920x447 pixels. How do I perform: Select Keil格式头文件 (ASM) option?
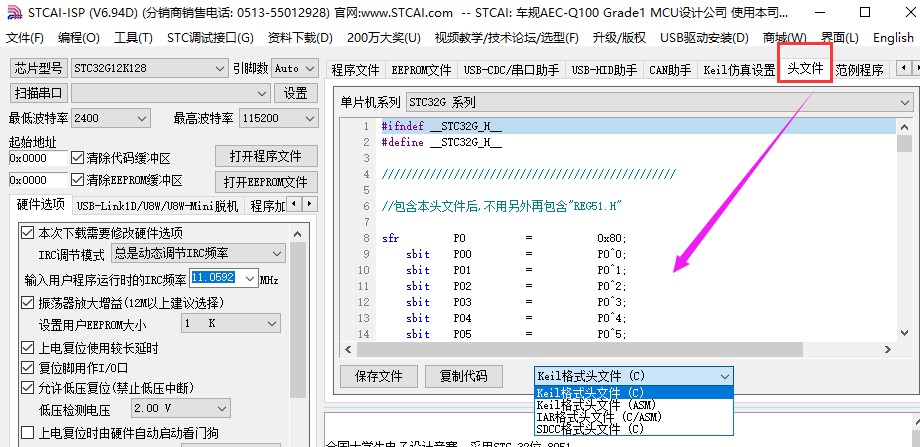(634, 405)
